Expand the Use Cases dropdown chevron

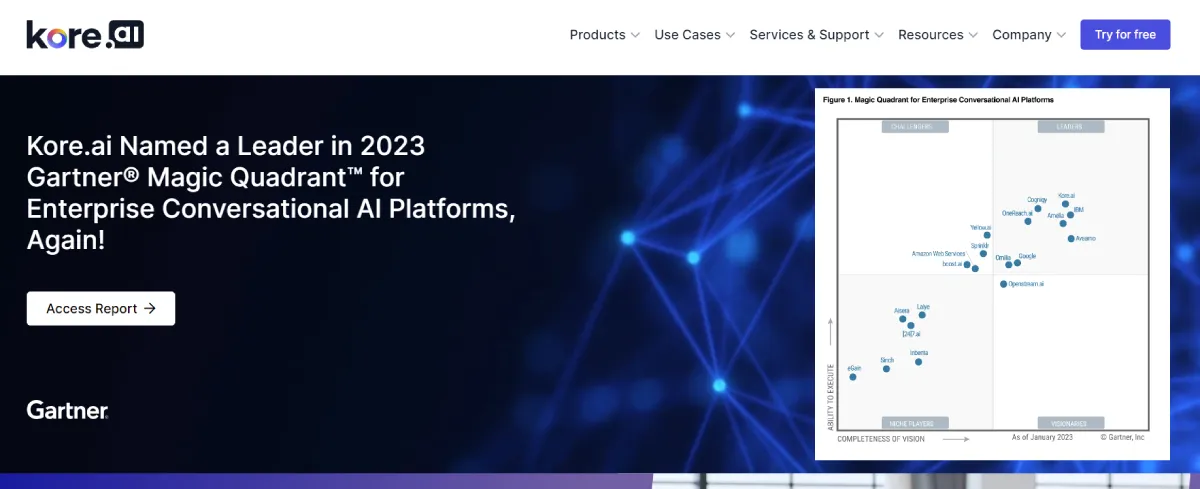(730, 35)
